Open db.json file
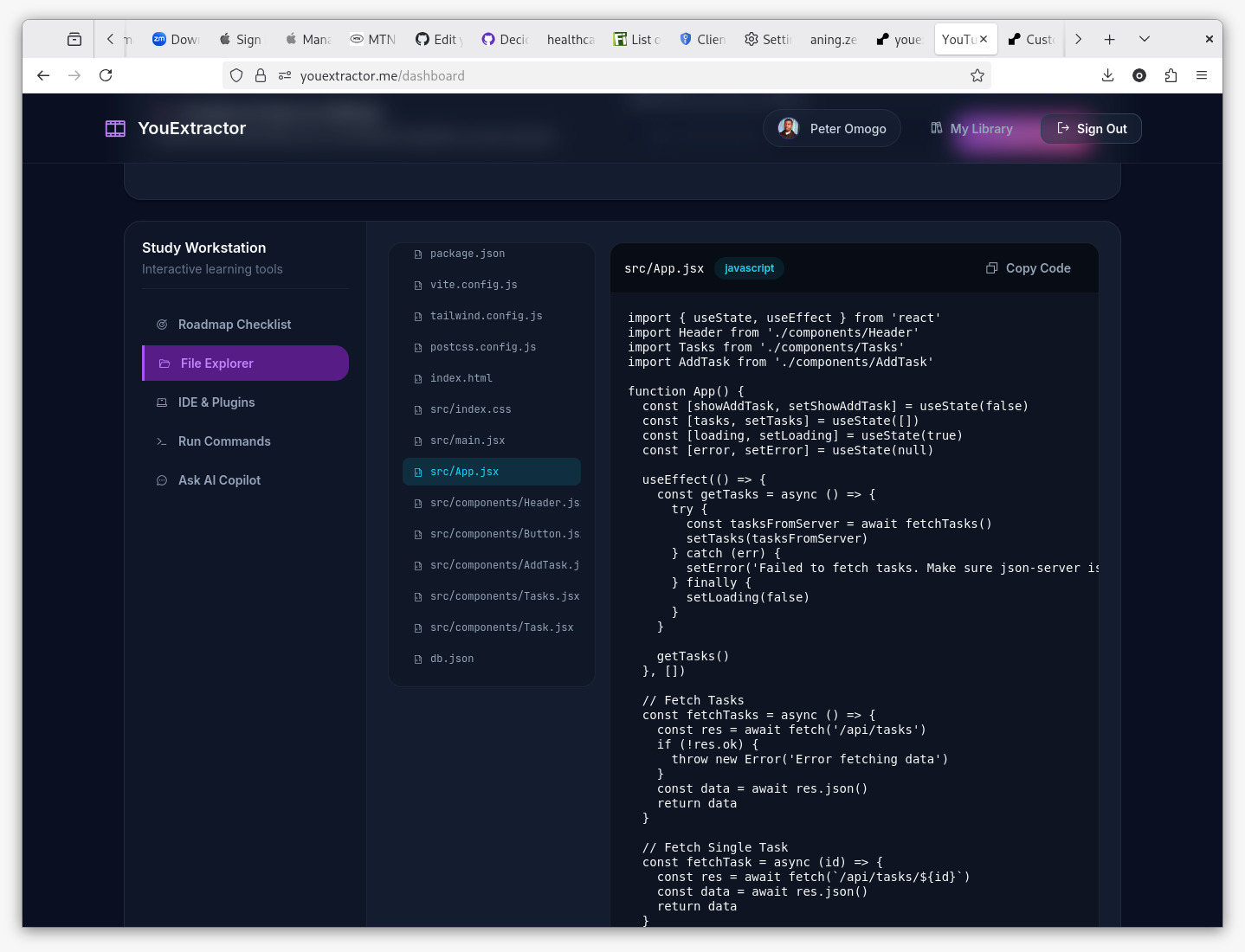 coord(492,659)
